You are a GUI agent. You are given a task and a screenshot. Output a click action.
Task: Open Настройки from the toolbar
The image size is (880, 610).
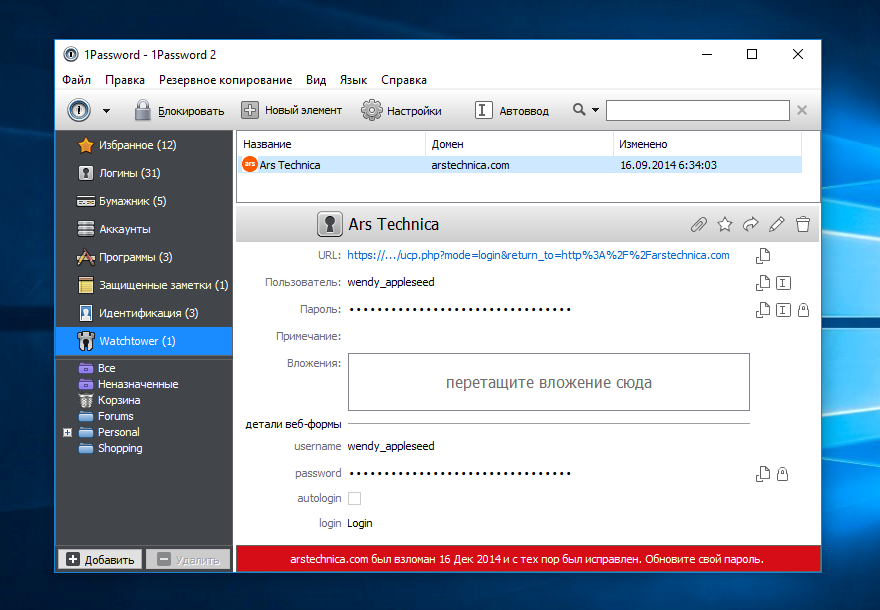(401, 111)
